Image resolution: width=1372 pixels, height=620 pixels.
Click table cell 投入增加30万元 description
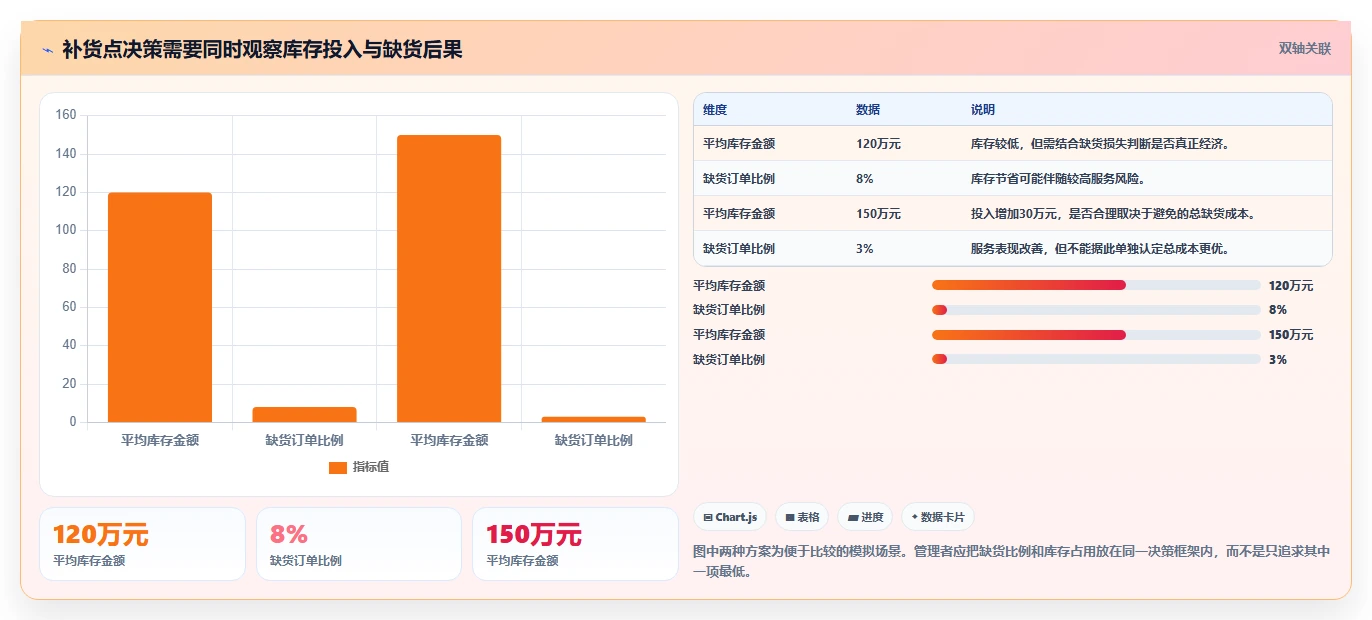pos(1113,214)
